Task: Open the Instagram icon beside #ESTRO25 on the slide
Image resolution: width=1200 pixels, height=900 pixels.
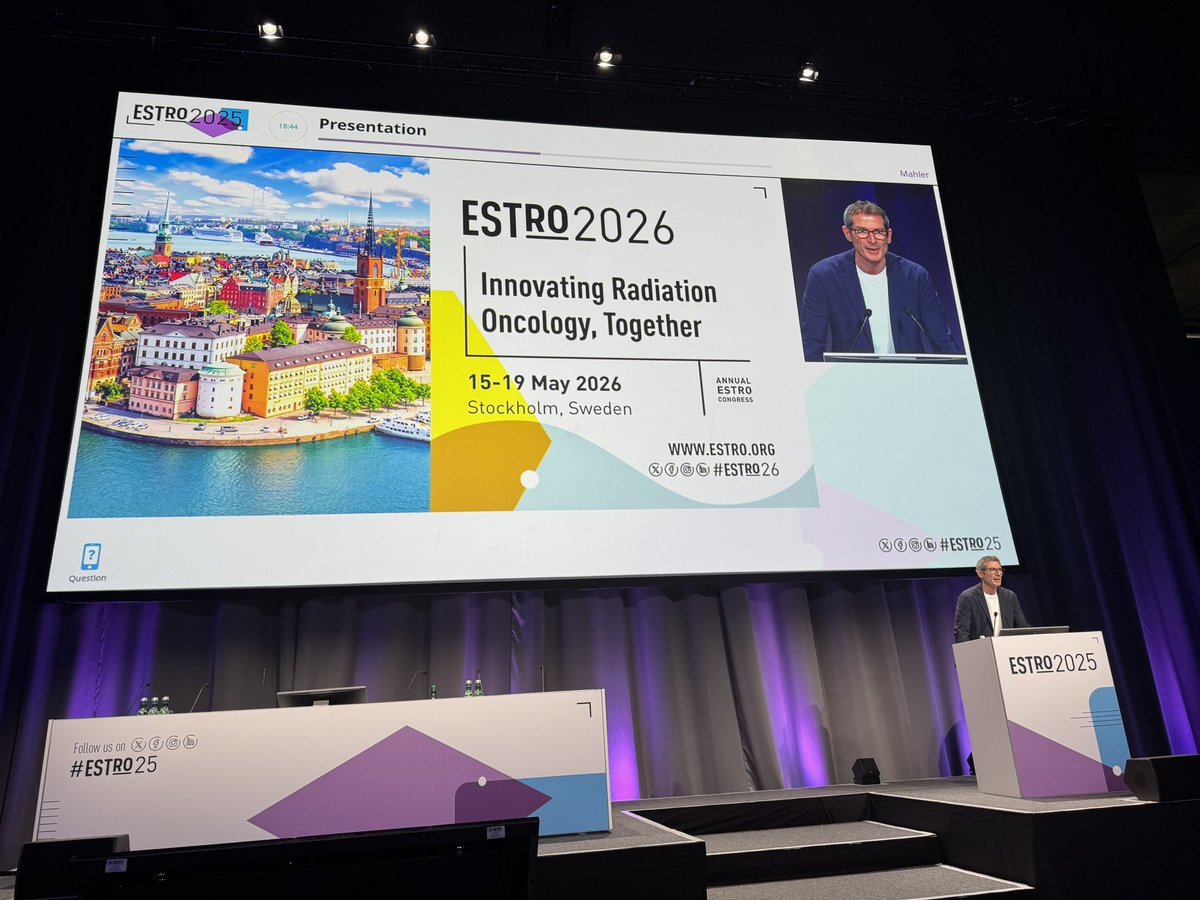Action: coord(915,545)
